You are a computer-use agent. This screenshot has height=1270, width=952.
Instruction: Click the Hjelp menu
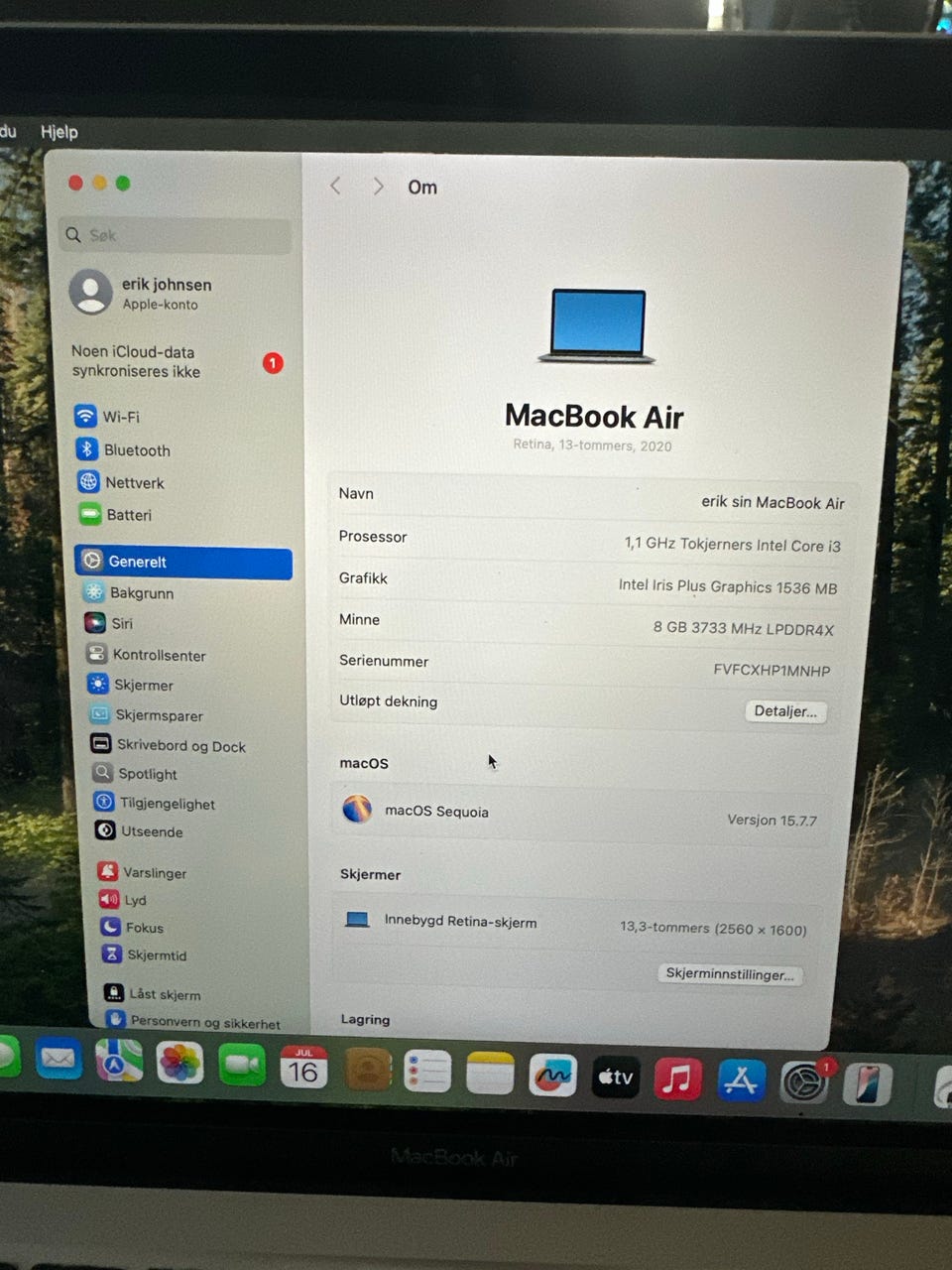tap(59, 132)
